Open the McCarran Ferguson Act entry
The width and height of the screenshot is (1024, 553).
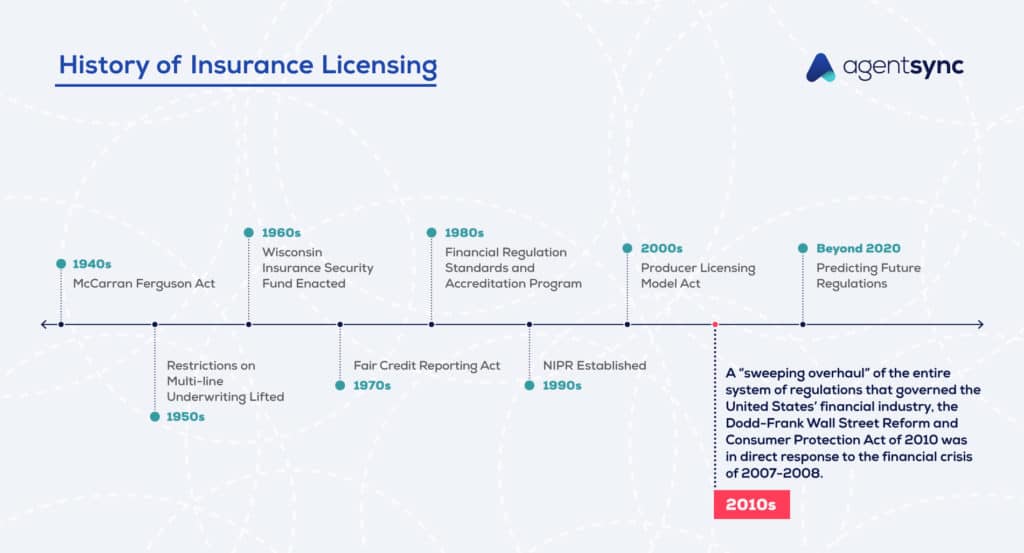click(x=143, y=283)
